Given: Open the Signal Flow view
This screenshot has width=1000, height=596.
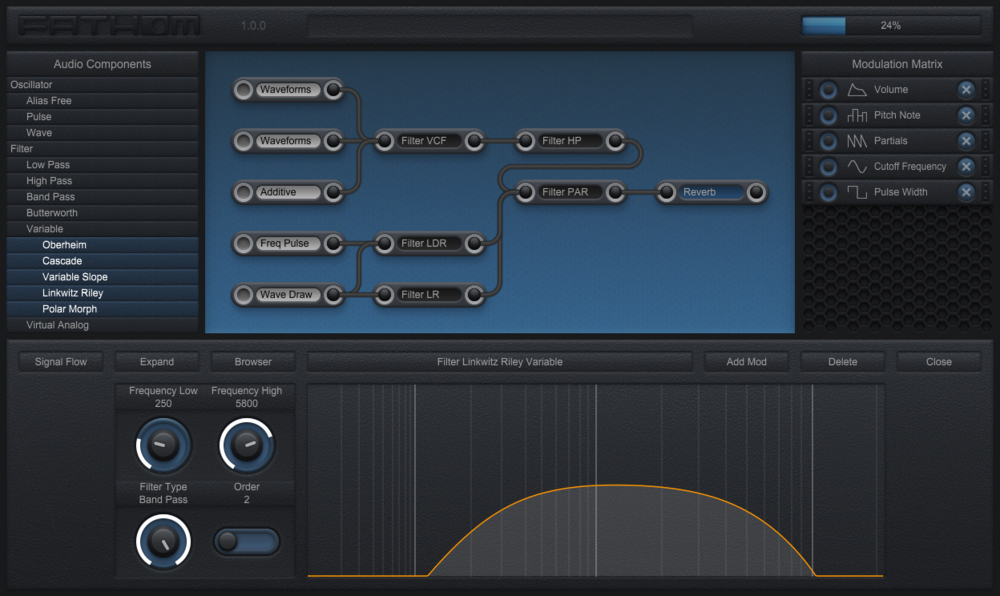Looking at the screenshot, I should [61, 361].
